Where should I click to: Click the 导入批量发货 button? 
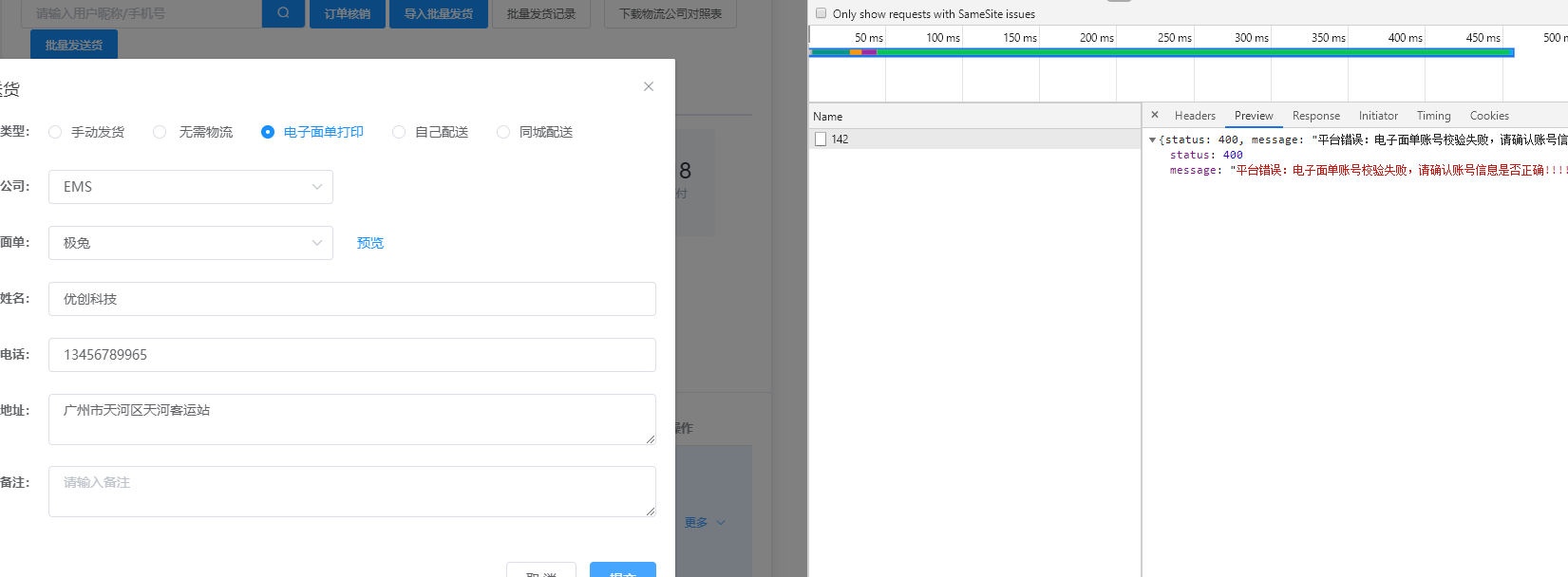point(439,13)
